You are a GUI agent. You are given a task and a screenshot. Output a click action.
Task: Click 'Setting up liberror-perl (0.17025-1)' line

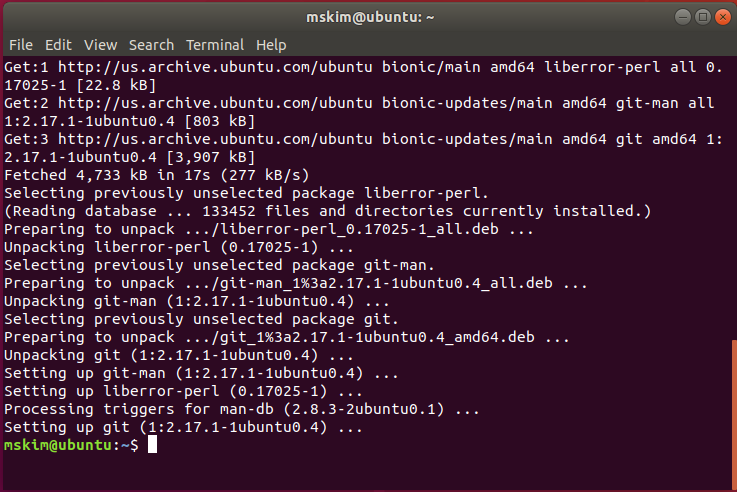[183, 391]
